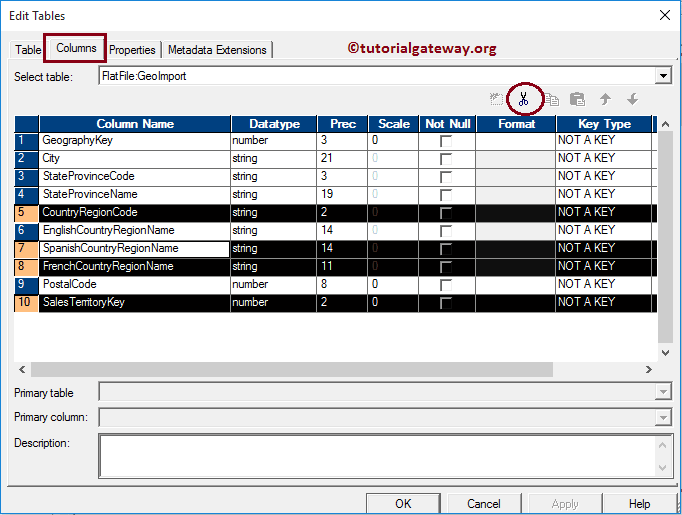Click the GeographyKey column name cell

coord(135,141)
